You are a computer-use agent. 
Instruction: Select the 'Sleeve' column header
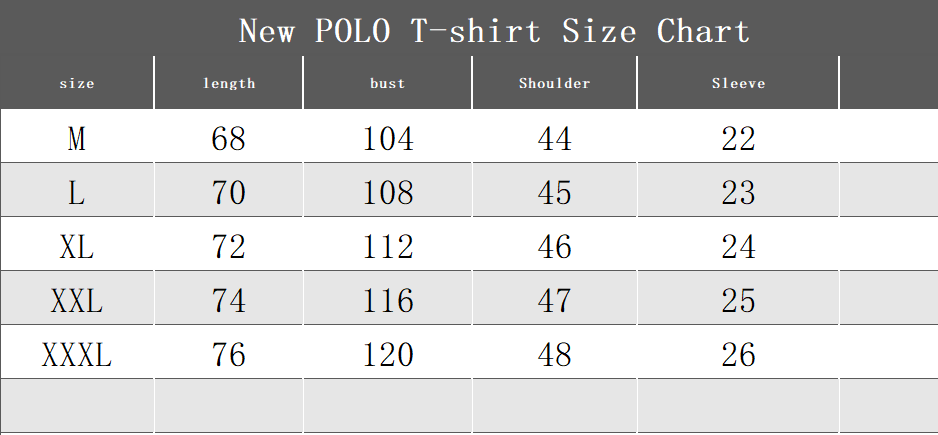click(x=738, y=83)
